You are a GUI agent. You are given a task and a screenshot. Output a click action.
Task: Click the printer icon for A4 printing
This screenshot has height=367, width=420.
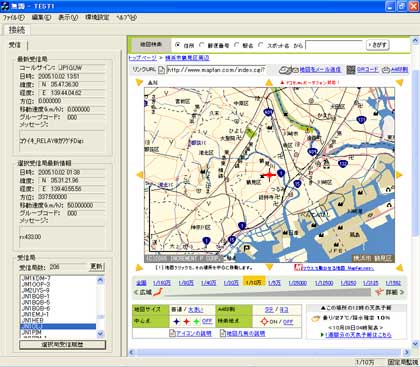(x=386, y=70)
